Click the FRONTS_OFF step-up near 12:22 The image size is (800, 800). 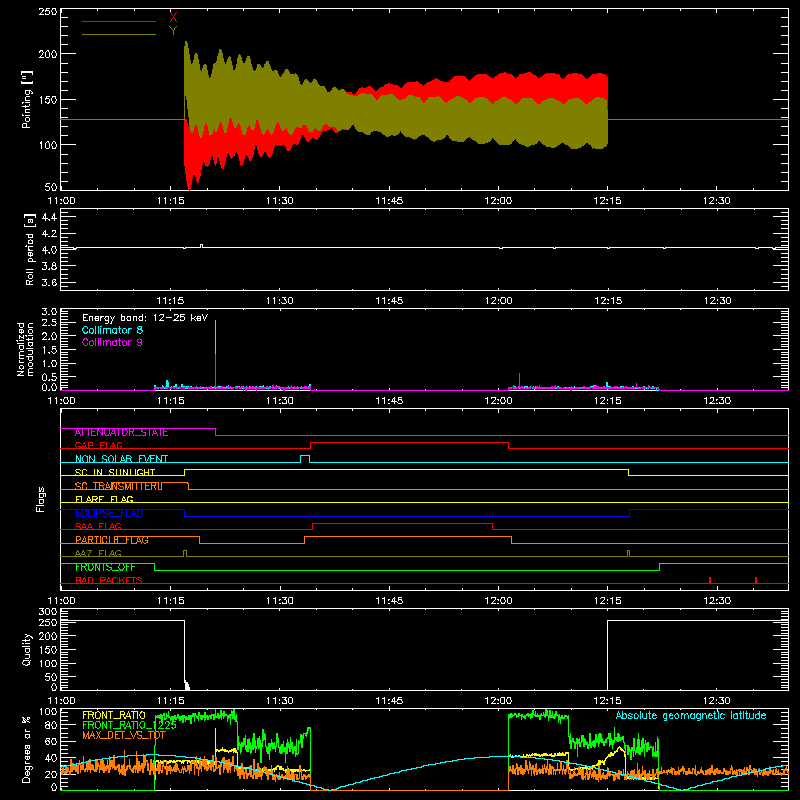click(659, 567)
